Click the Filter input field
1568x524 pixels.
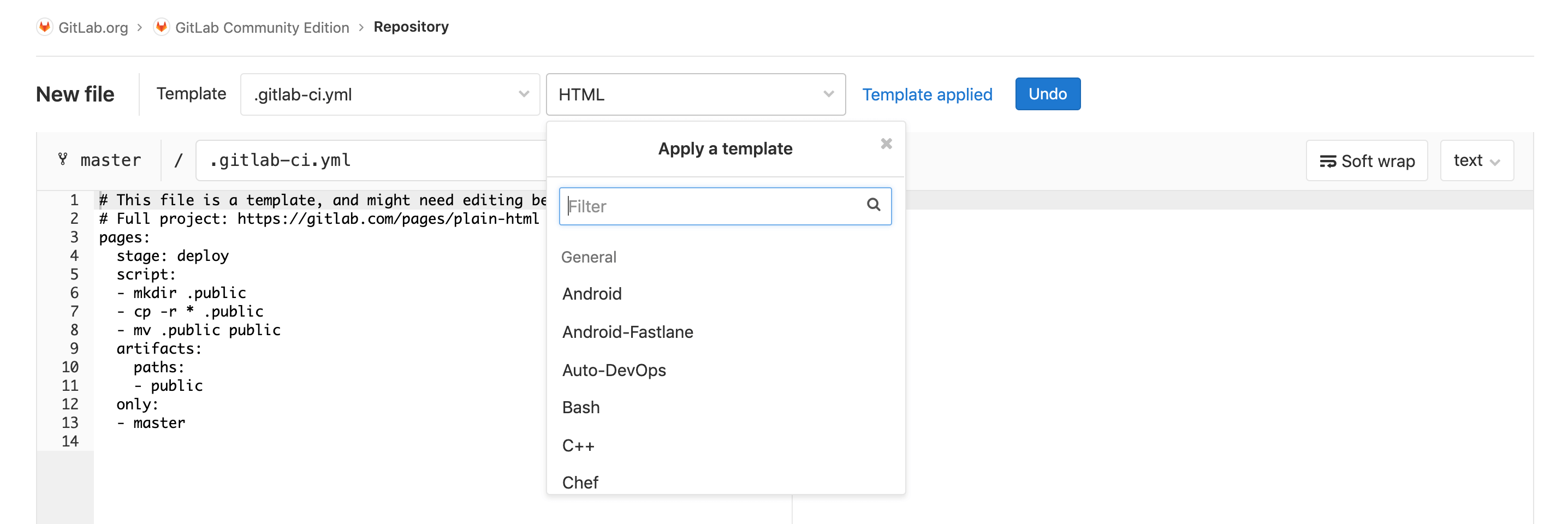point(700,206)
